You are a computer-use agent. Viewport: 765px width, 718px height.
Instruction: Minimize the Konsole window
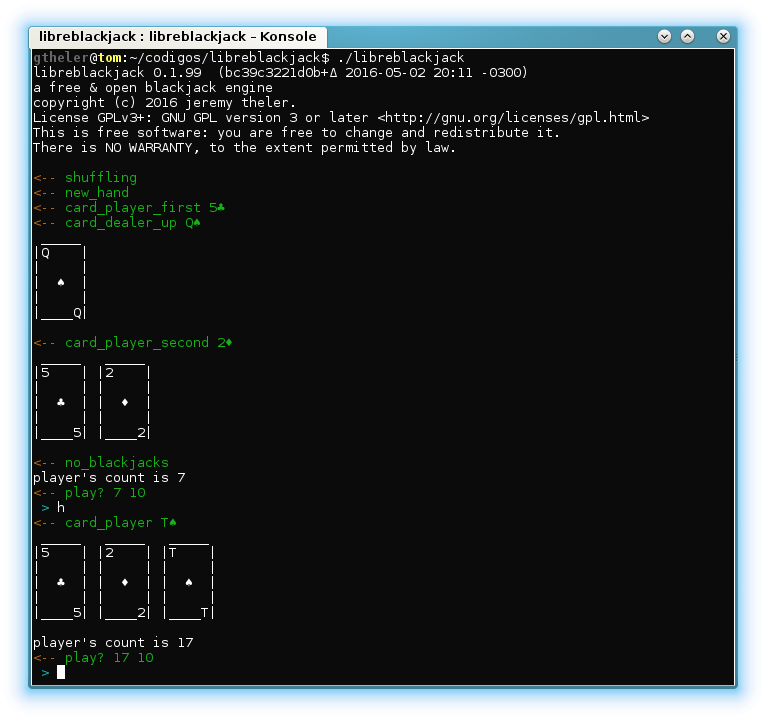coord(664,37)
